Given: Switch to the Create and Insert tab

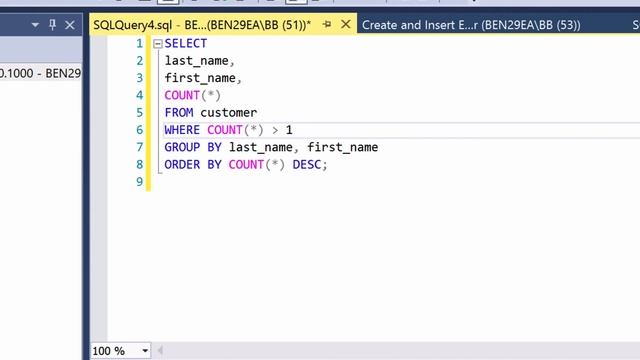Looking at the screenshot, I should click(x=471, y=25).
